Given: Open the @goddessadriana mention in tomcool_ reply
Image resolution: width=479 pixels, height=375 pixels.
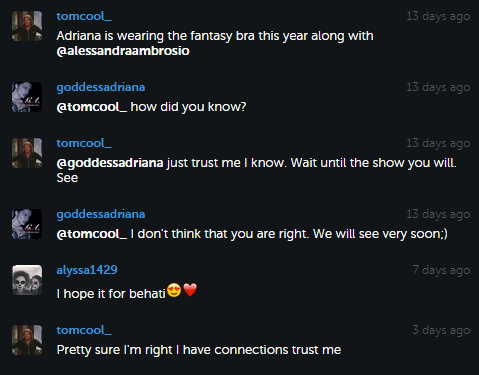Looking at the screenshot, I should coord(110,163).
